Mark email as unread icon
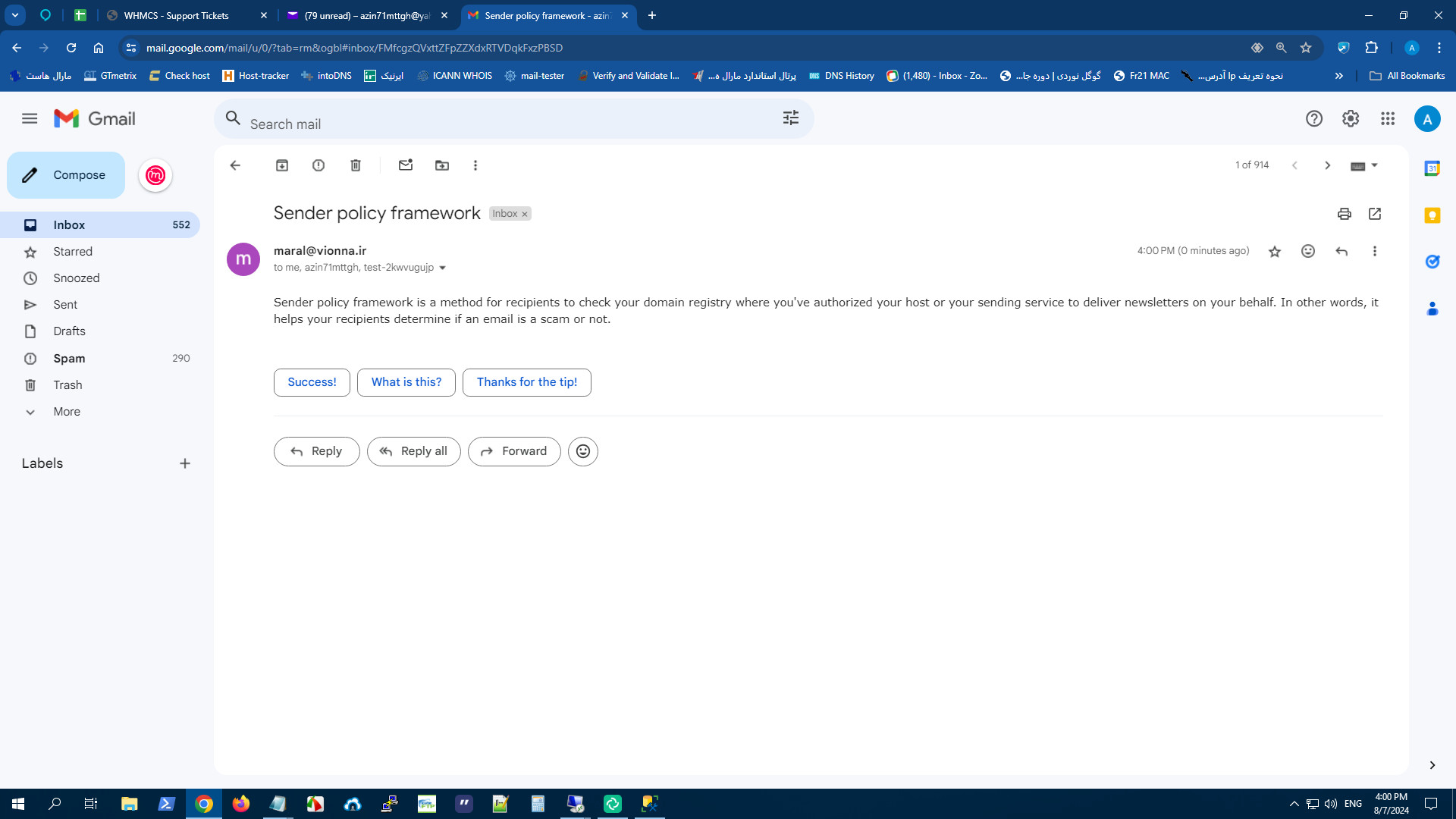Viewport: 1456px width, 819px height. [406, 165]
